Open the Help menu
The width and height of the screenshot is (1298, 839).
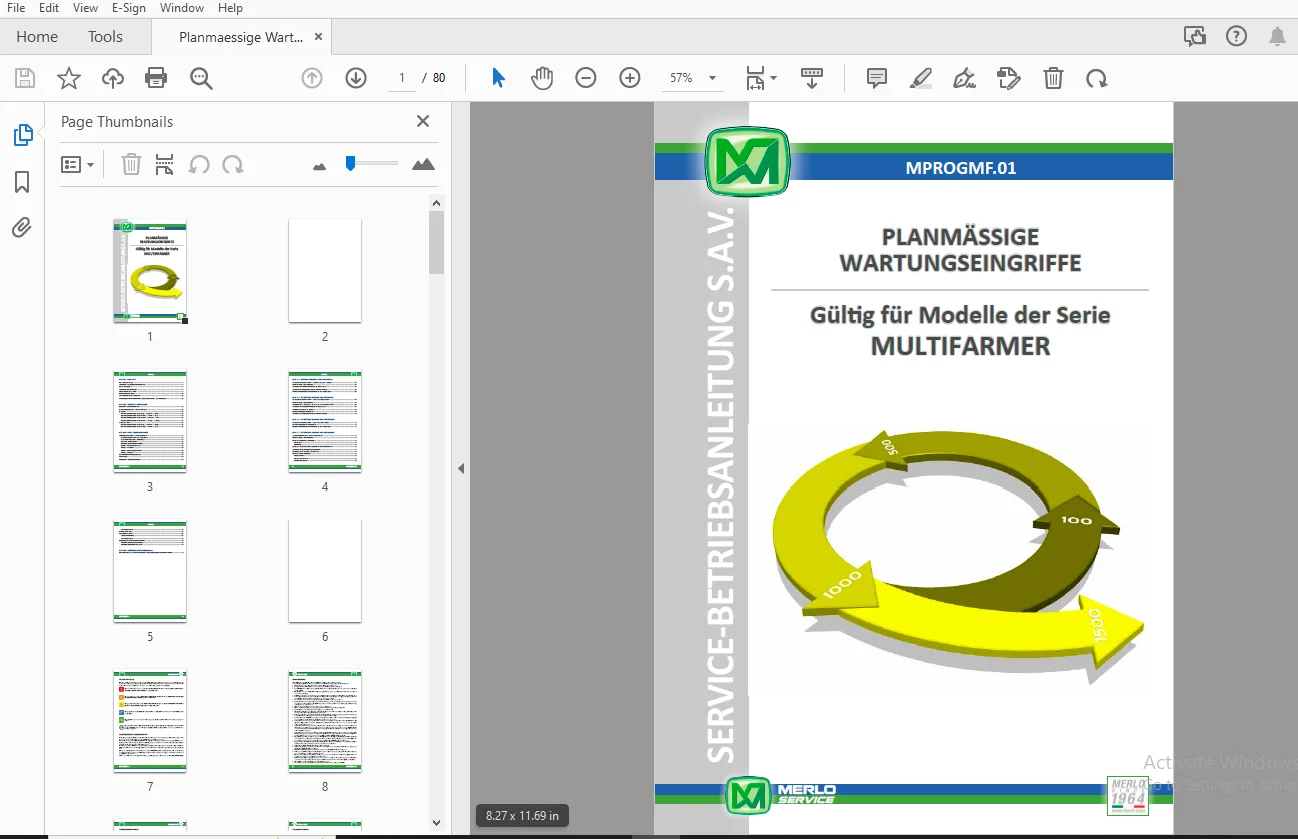click(x=230, y=8)
